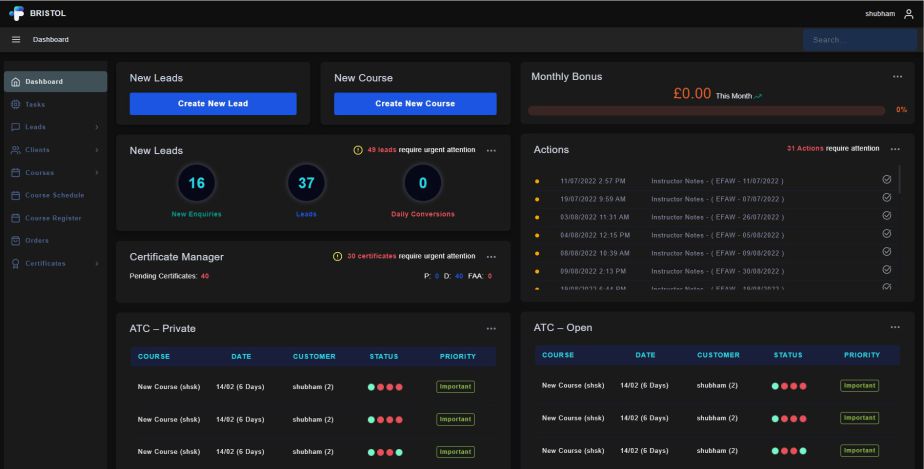924x469 pixels.
Task: Click the 37 Leads counter circle
Action: [x=306, y=183]
